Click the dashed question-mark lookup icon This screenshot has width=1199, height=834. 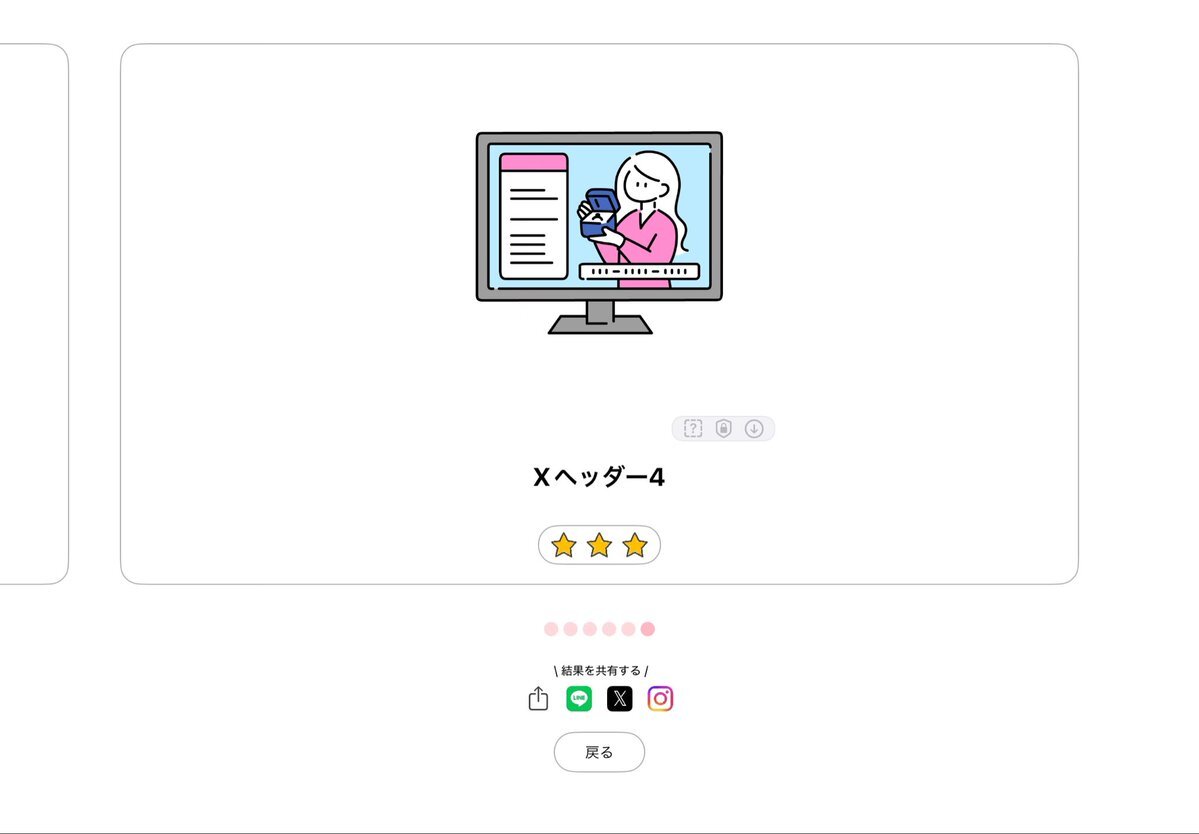(x=693, y=428)
